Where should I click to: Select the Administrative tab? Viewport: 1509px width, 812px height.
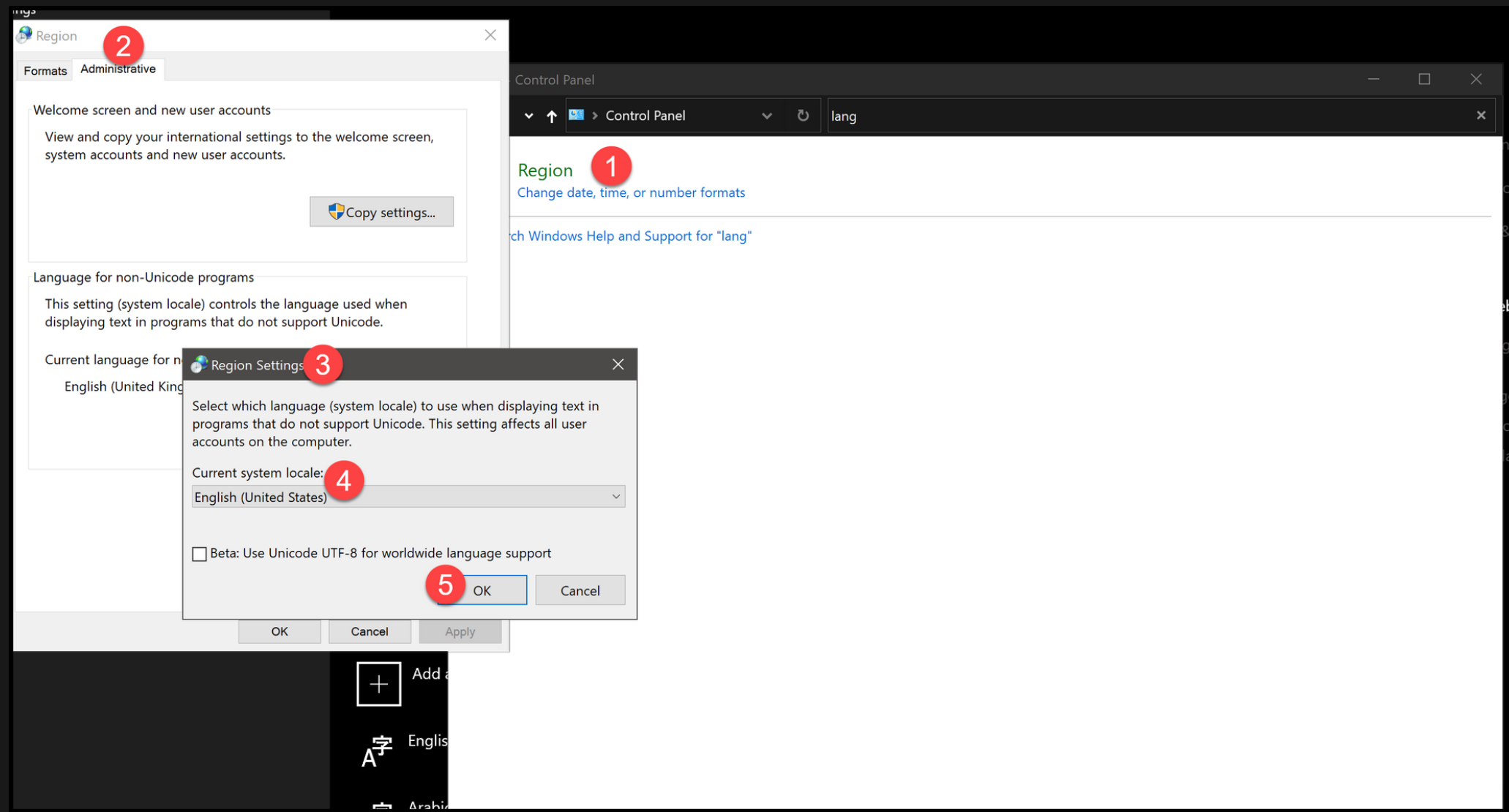pos(118,69)
